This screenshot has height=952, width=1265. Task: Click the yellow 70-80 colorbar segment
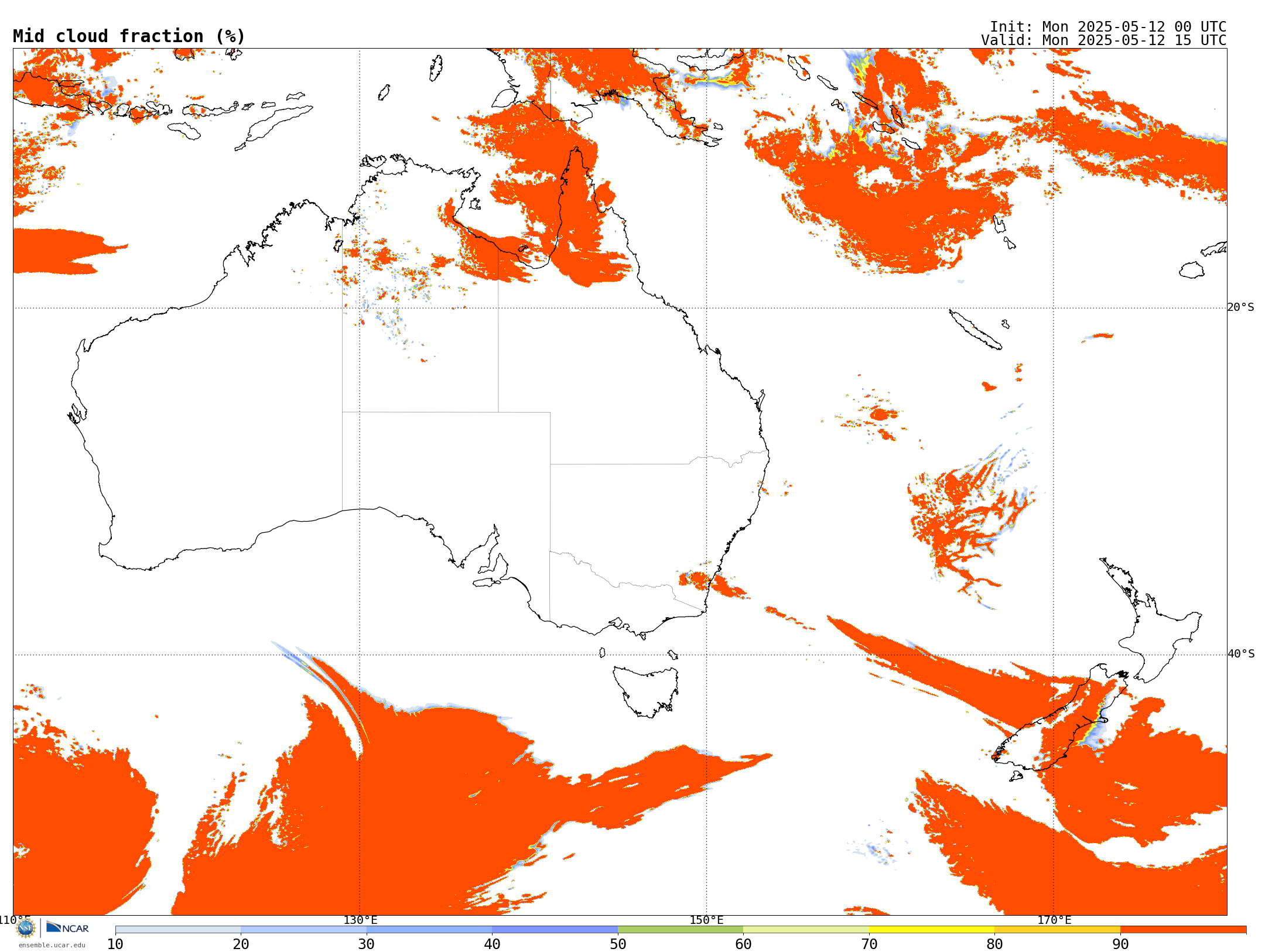(x=932, y=929)
